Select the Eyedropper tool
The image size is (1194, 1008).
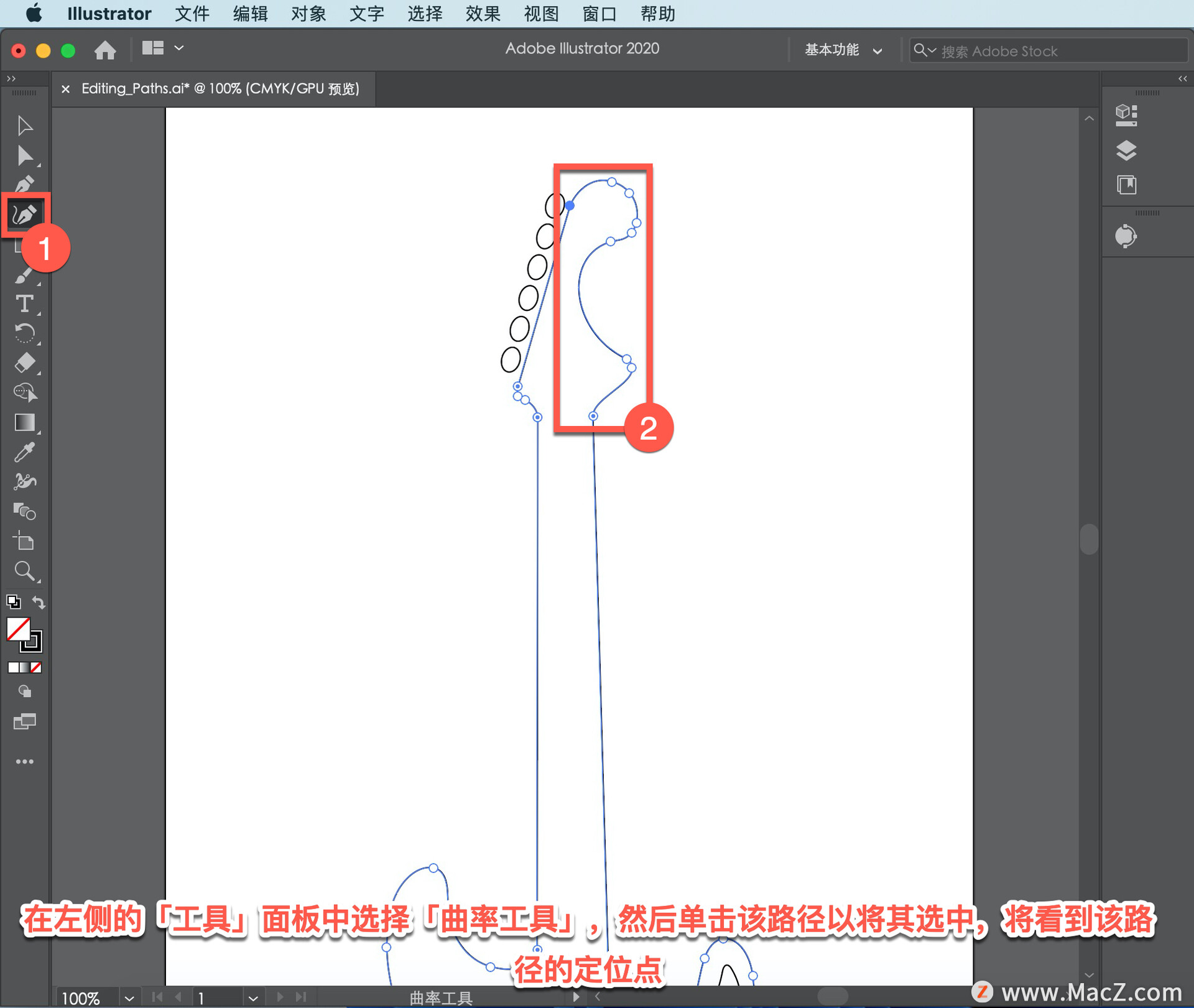[x=25, y=452]
